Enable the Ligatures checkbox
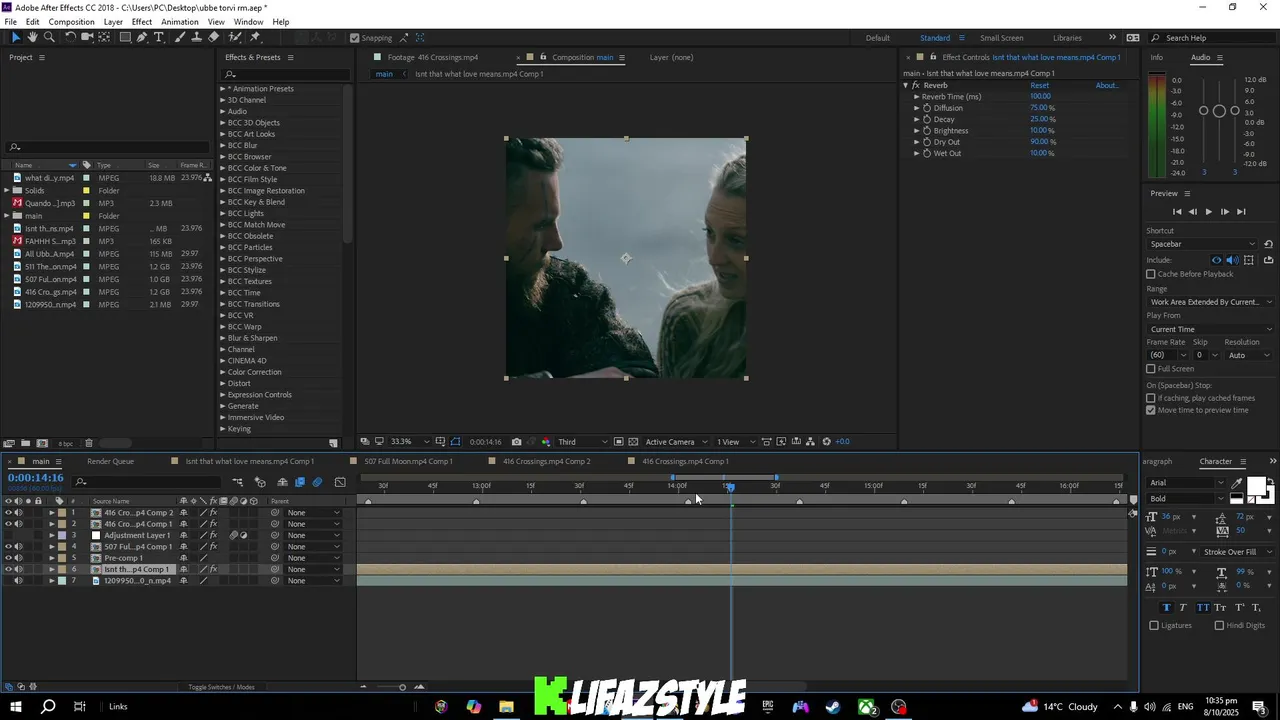The image size is (1280, 720). pyautogui.click(x=1154, y=625)
